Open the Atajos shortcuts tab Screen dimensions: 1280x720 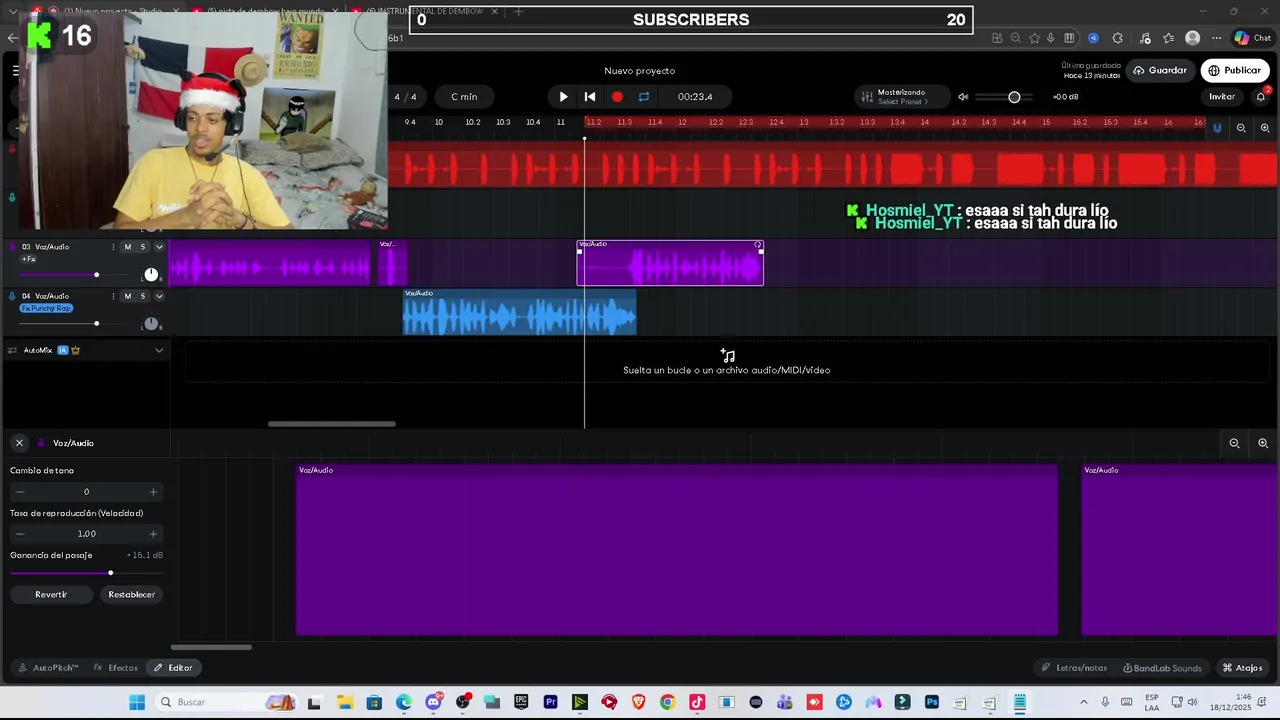(1242, 668)
